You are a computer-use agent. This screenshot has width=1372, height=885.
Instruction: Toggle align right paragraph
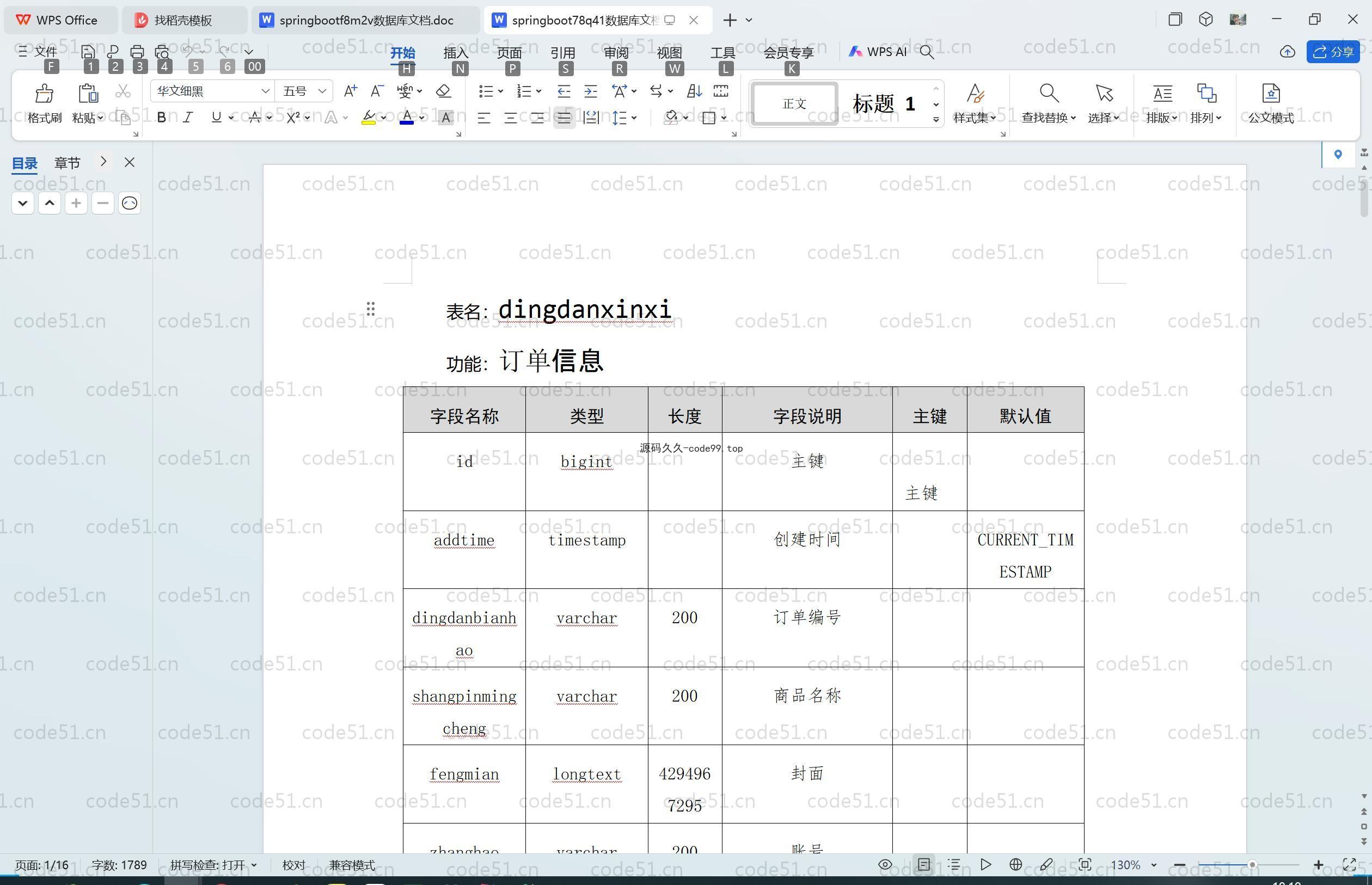tap(537, 118)
